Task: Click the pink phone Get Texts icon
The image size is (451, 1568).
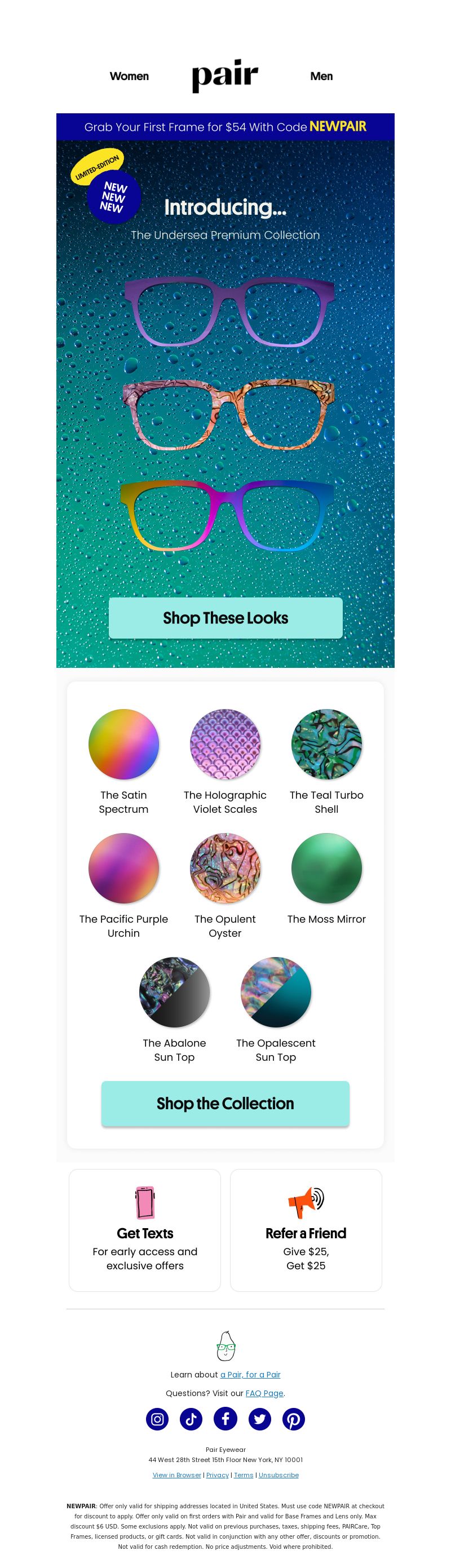Action: (145, 1202)
